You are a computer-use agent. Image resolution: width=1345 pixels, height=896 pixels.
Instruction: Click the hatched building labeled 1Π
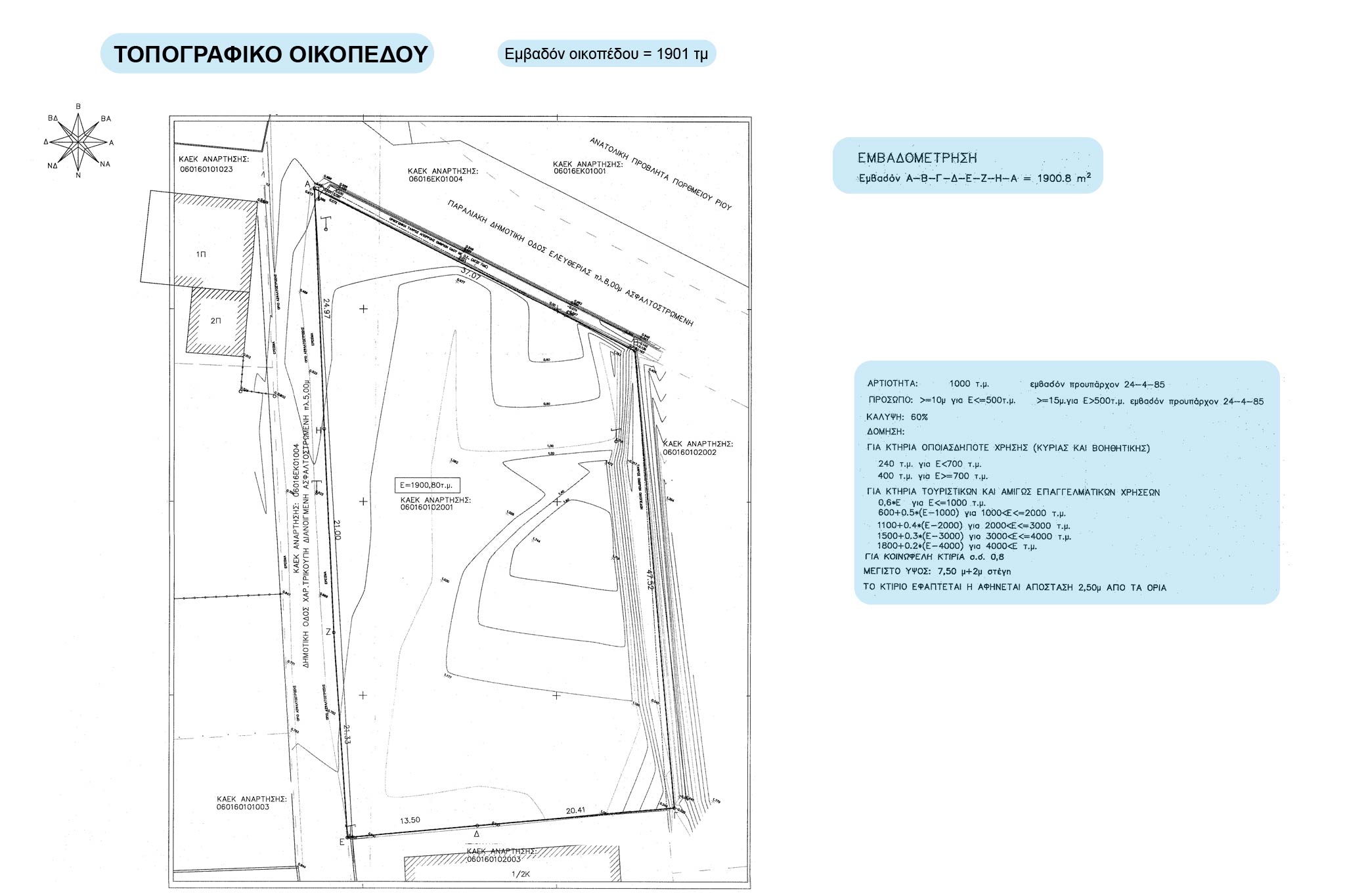[x=200, y=241]
